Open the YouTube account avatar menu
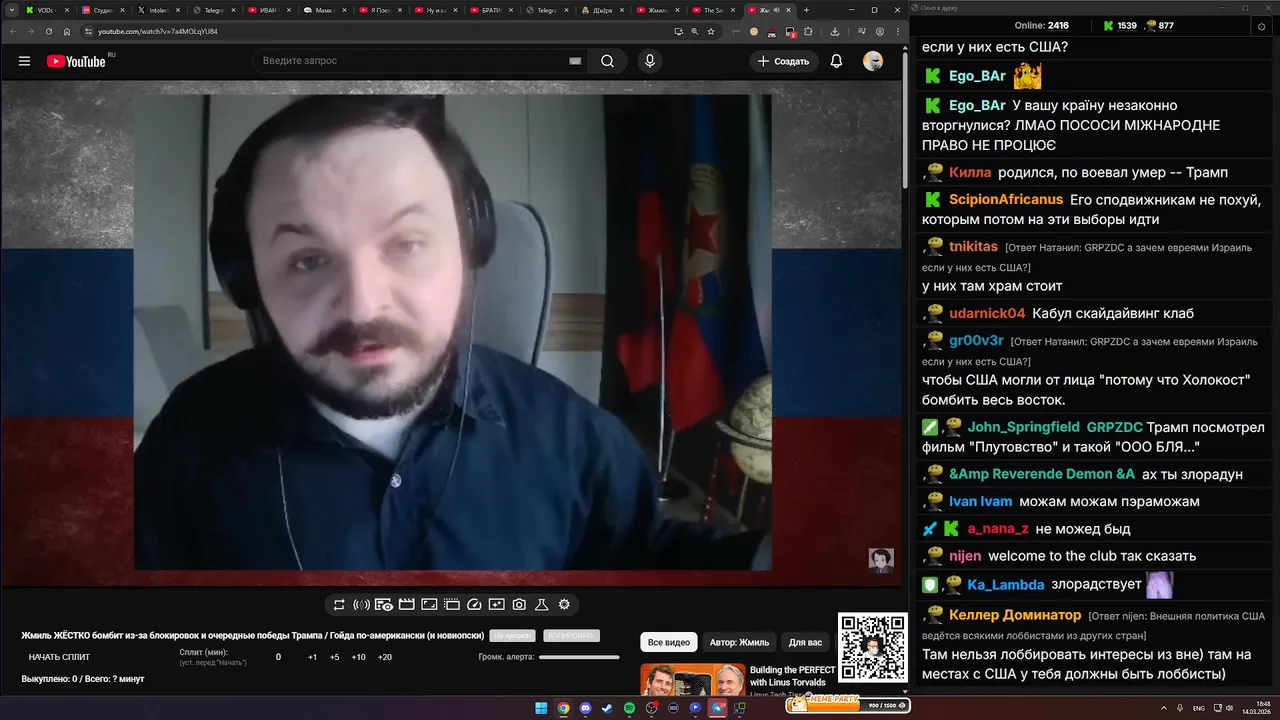Image resolution: width=1280 pixels, height=720 pixels. [873, 61]
